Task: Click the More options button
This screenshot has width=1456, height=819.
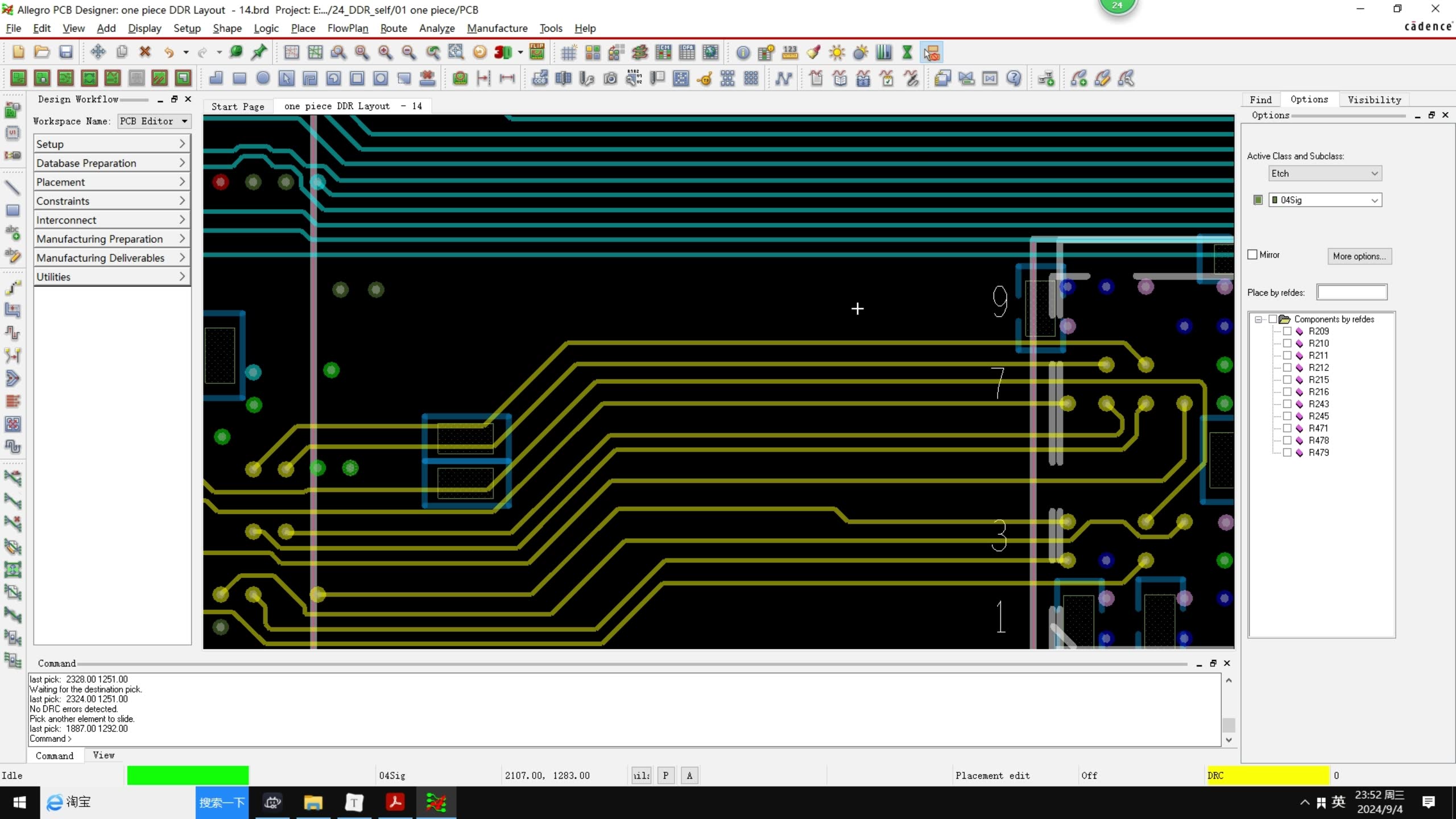Action: point(1359,256)
